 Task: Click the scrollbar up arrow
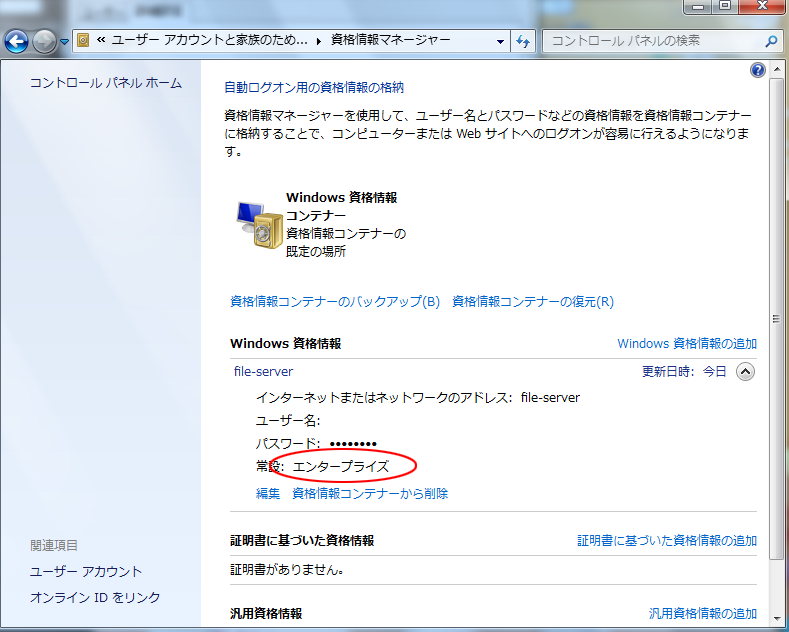(x=776, y=70)
